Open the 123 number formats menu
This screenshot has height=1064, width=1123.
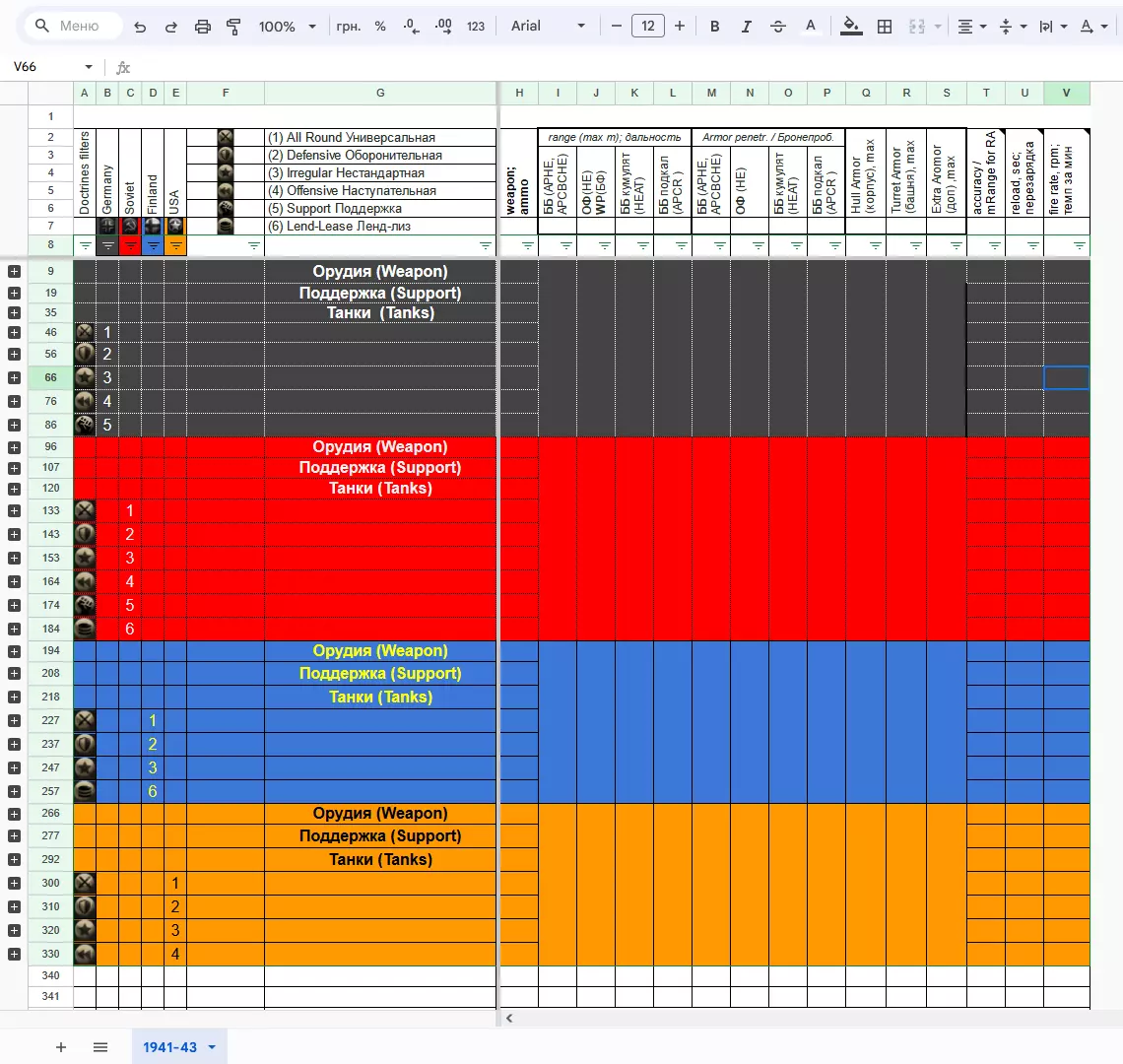point(476,27)
